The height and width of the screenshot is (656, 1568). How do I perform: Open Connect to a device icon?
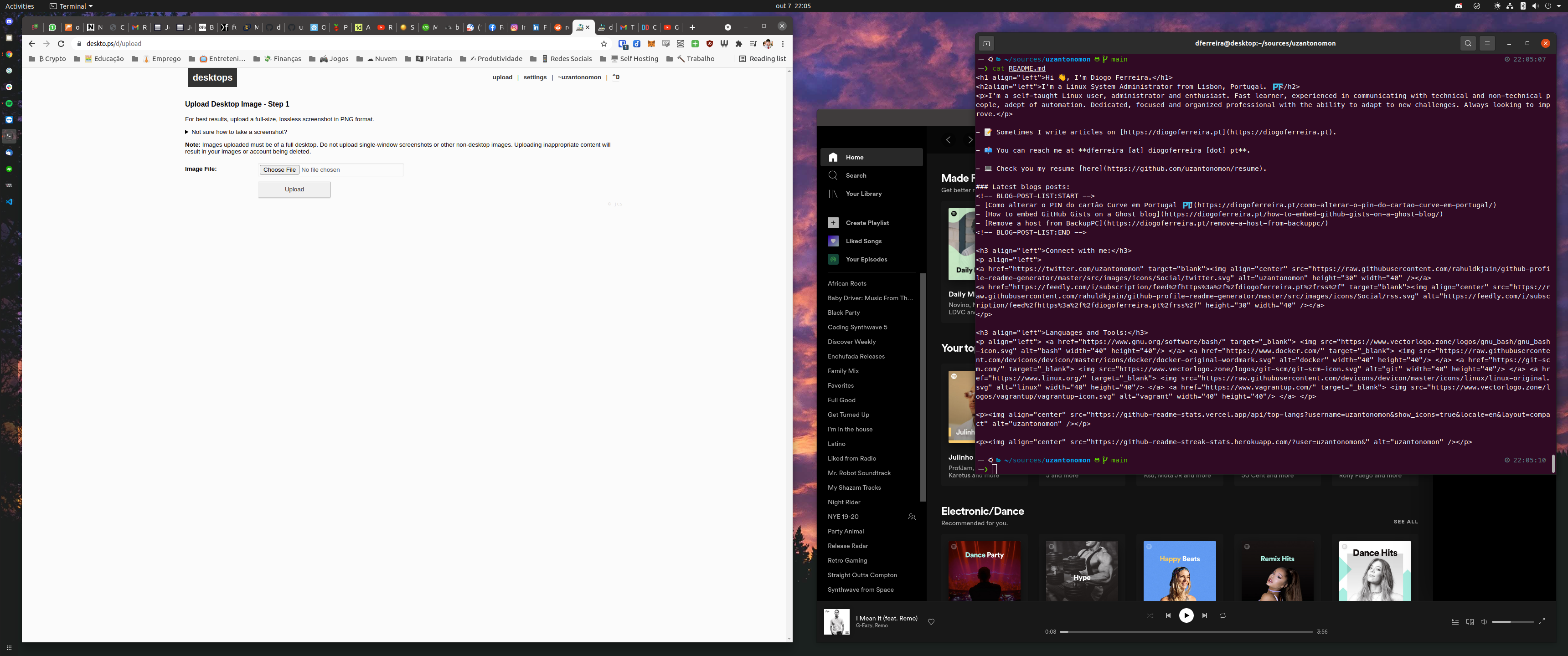pos(1470,622)
